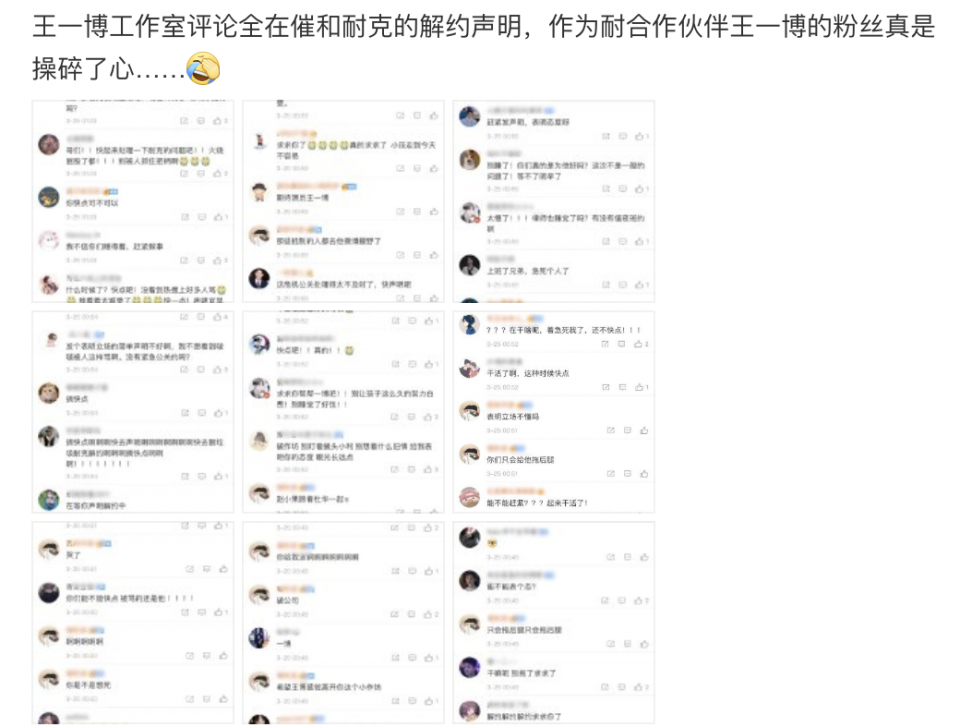Image resolution: width=960 pixels, height=727 pixels.
Task: Open thumbnail with comment 快点吧！！真的！！
Action: click(x=343, y=412)
